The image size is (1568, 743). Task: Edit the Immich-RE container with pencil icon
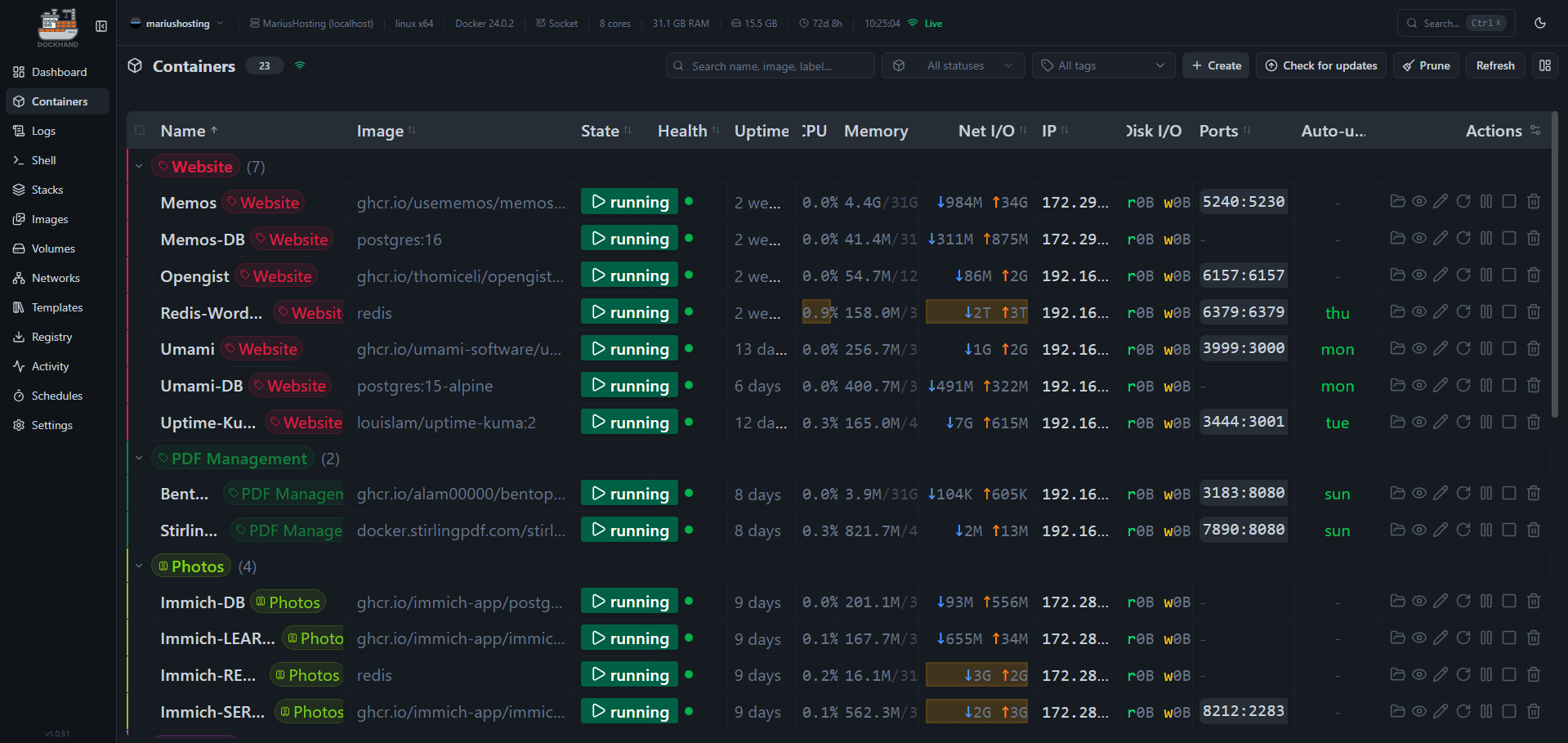tap(1441, 674)
